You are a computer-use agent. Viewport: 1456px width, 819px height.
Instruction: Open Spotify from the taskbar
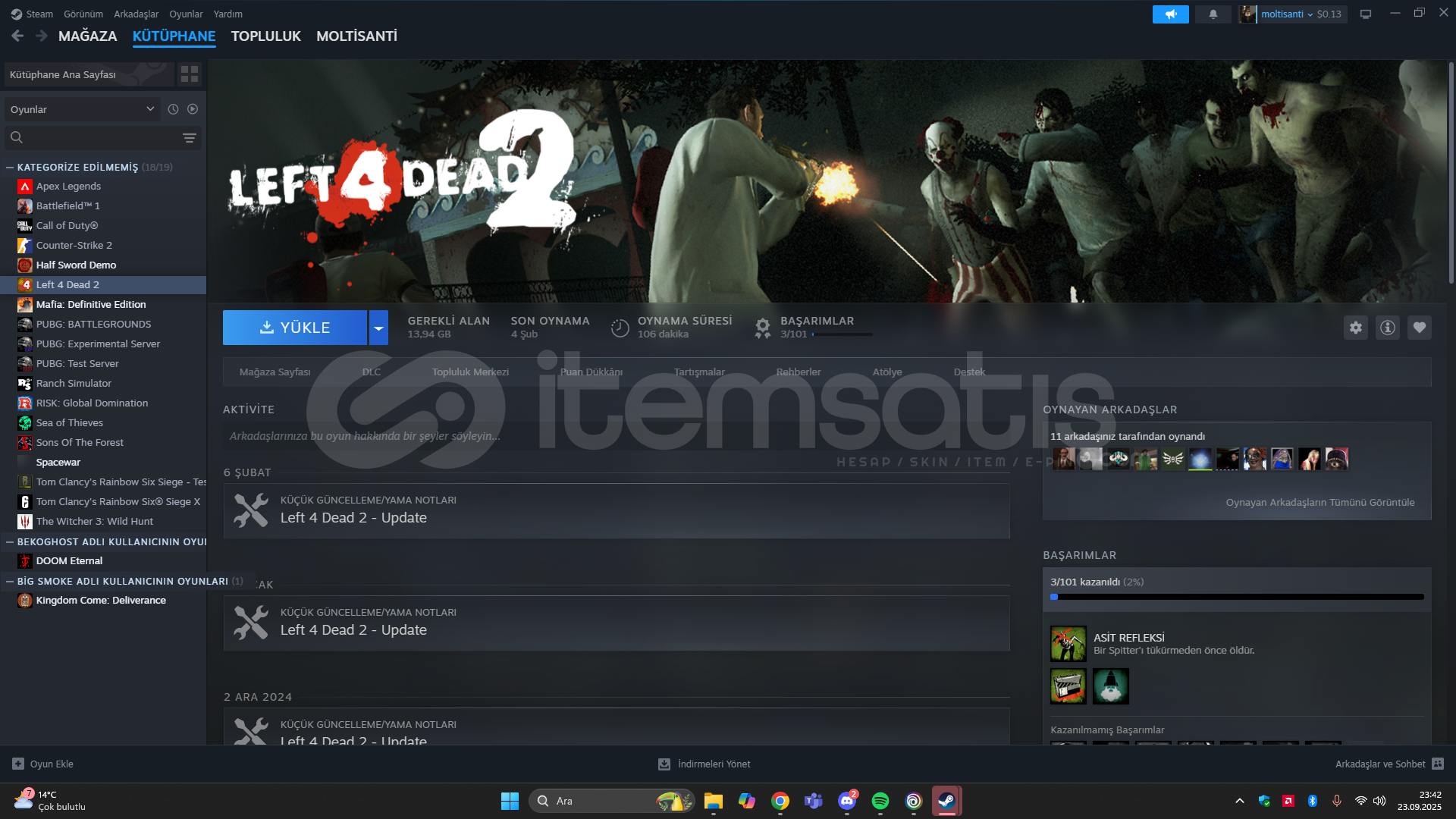click(x=880, y=801)
